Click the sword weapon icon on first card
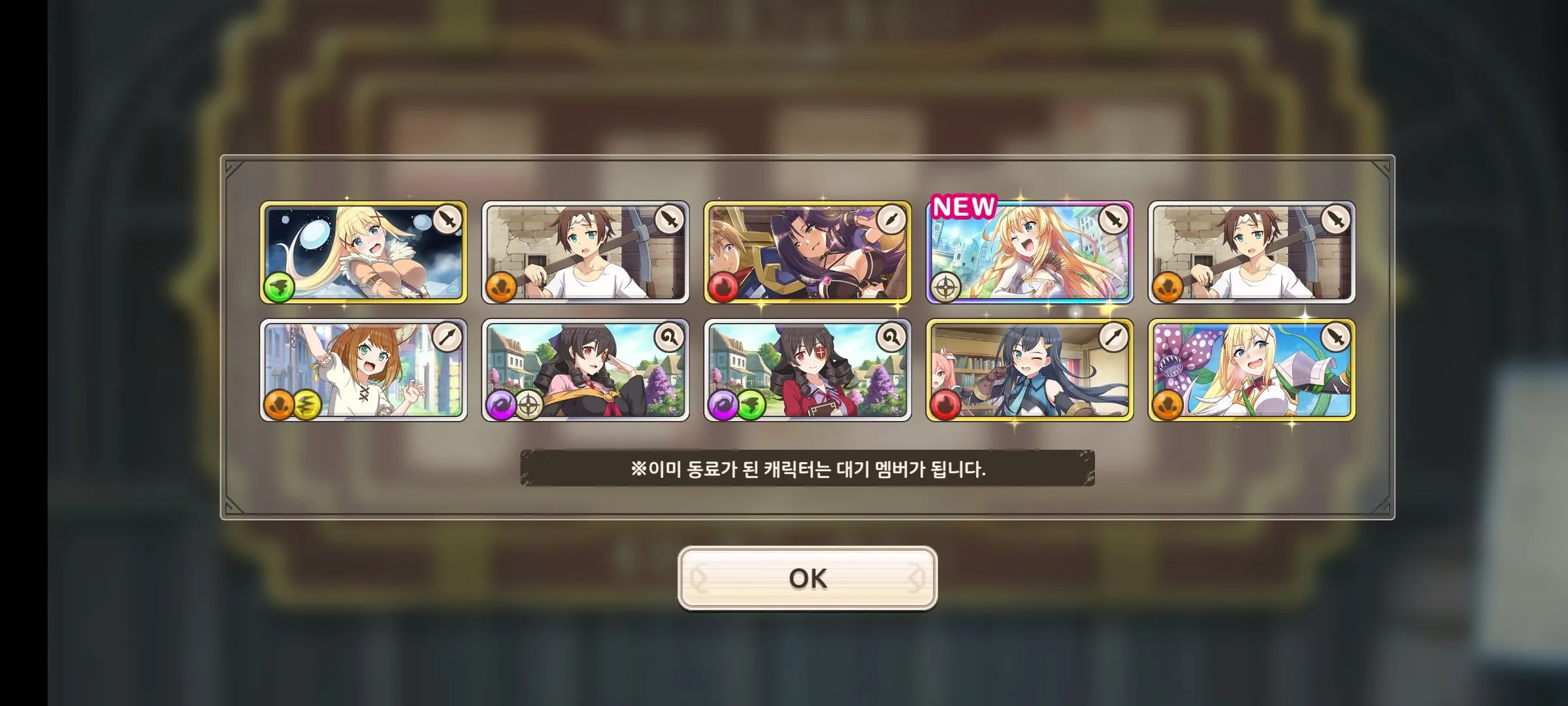This screenshot has width=1568, height=706. click(448, 220)
